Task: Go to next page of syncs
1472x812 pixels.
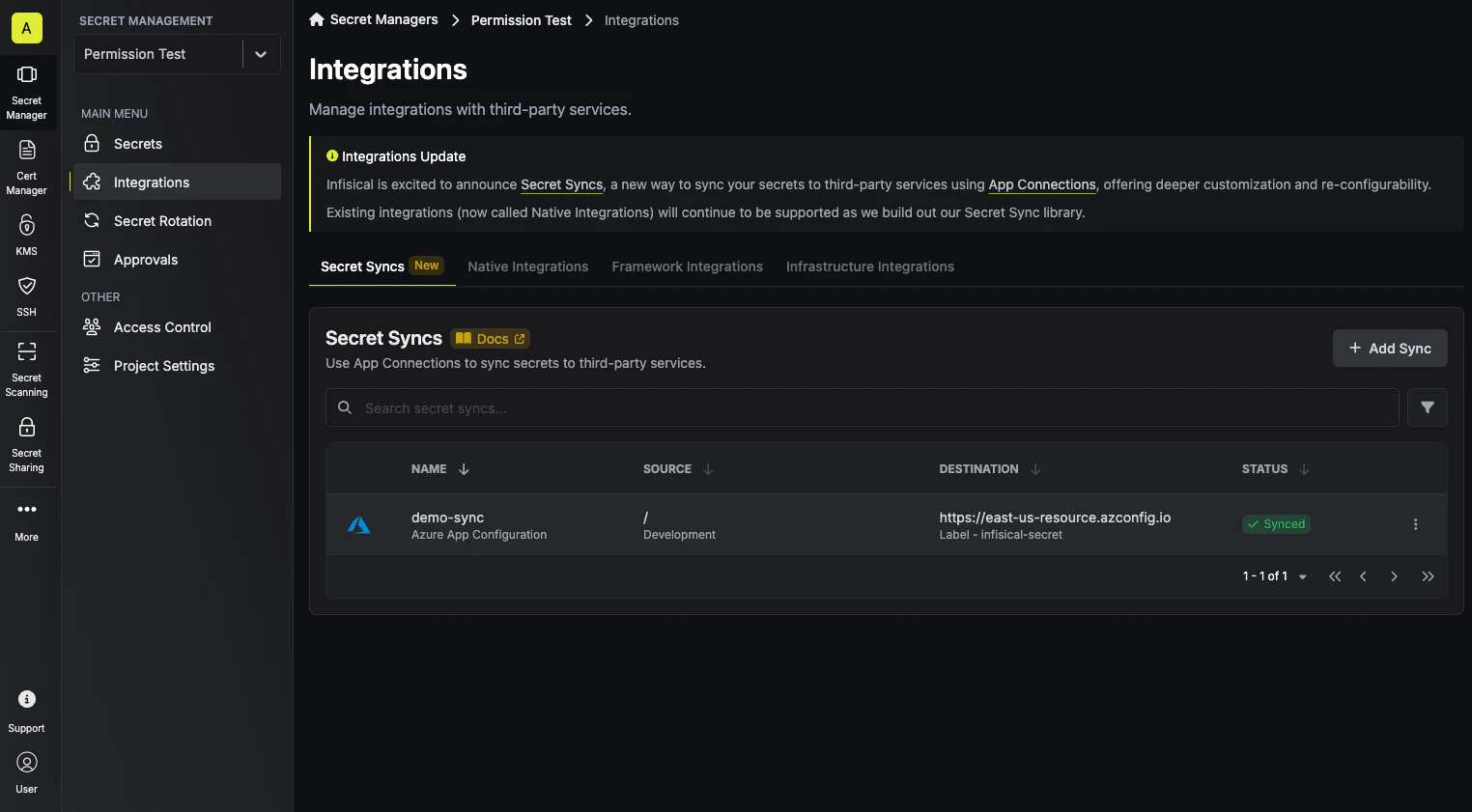Action: pyautogui.click(x=1394, y=576)
